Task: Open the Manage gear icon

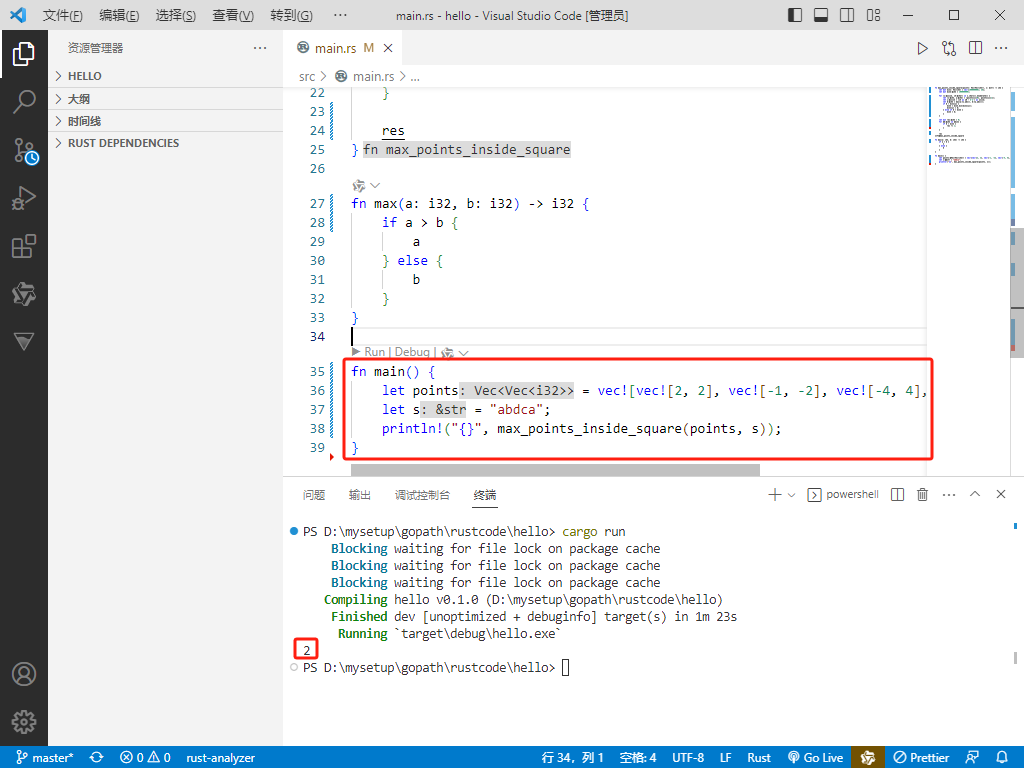Action: 24,722
